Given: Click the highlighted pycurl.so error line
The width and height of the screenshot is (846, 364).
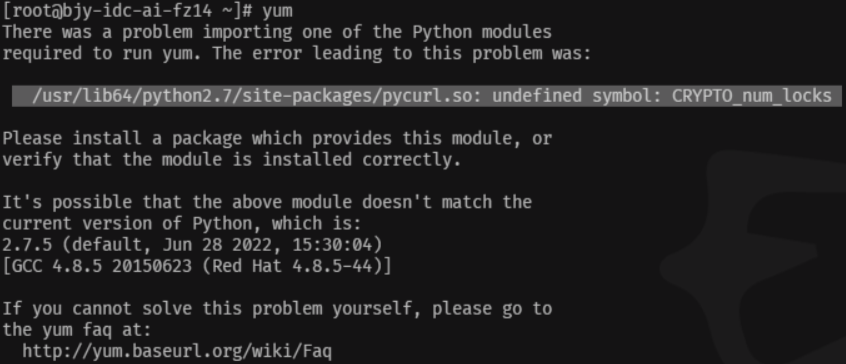Looking at the screenshot, I should point(427,96).
